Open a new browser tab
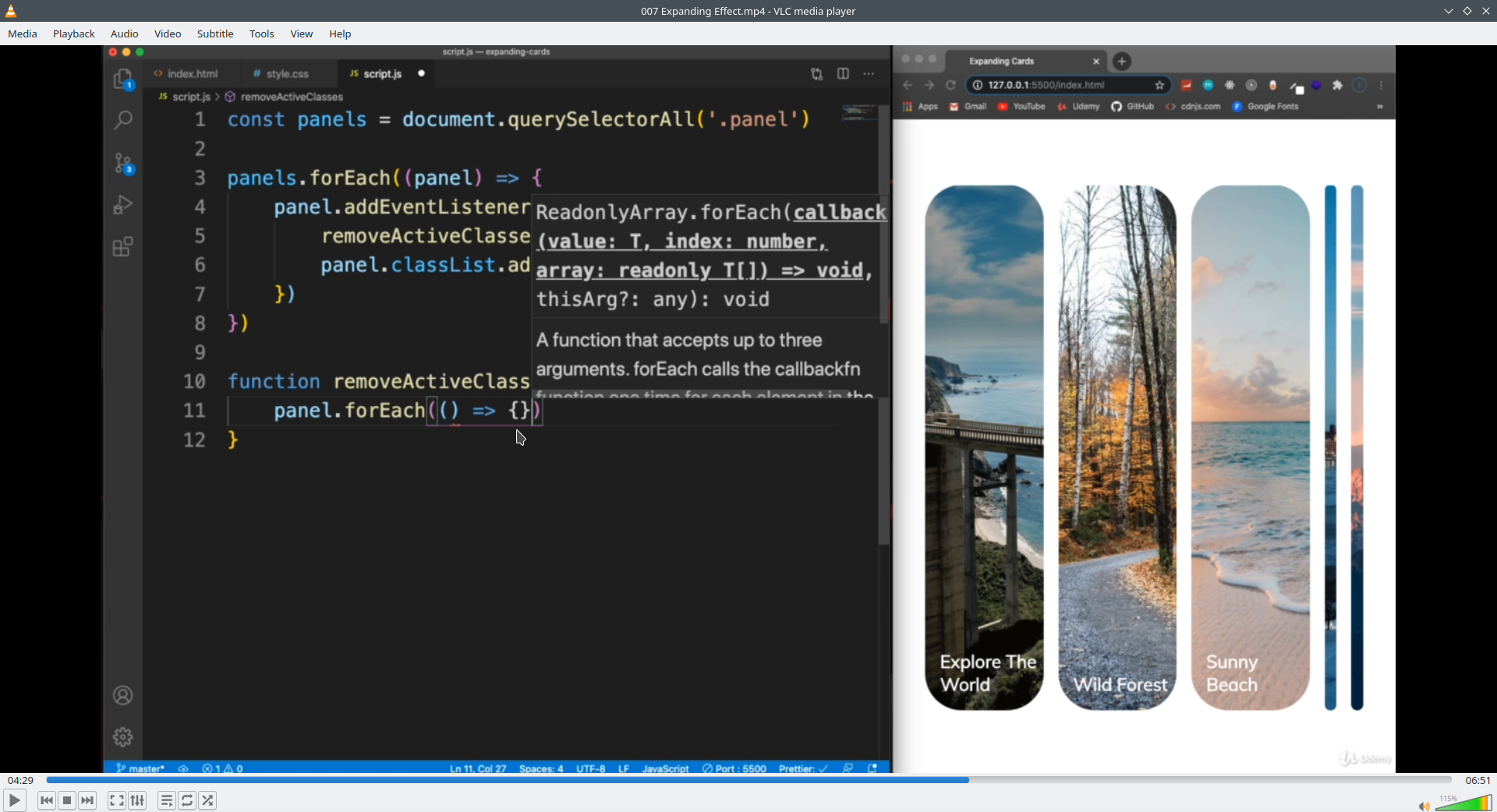The image size is (1497, 812). coord(1122,61)
